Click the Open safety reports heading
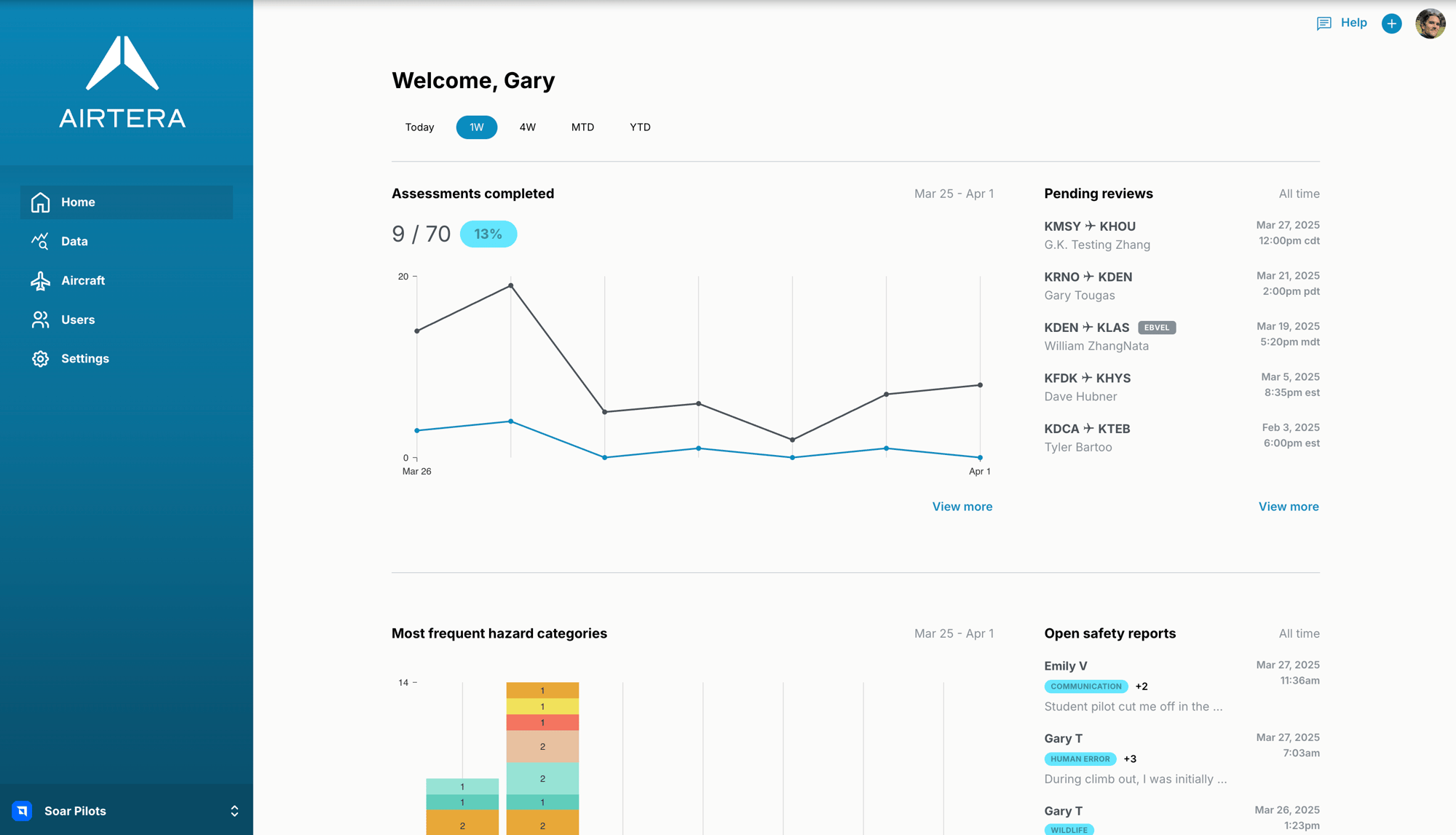Screen dimensions: 1456x835 pyautogui.click(x=1109, y=633)
